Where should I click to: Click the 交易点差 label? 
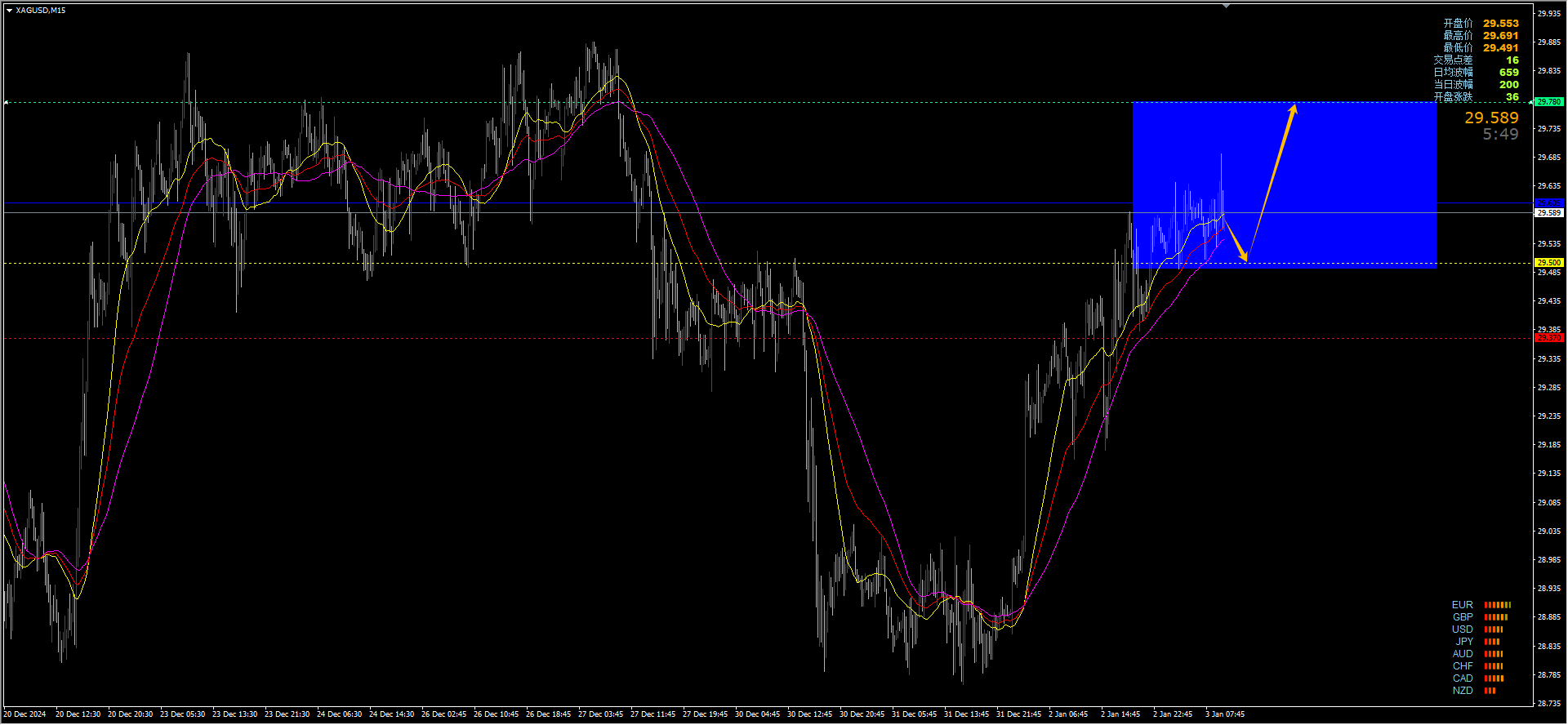tap(1453, 60)
